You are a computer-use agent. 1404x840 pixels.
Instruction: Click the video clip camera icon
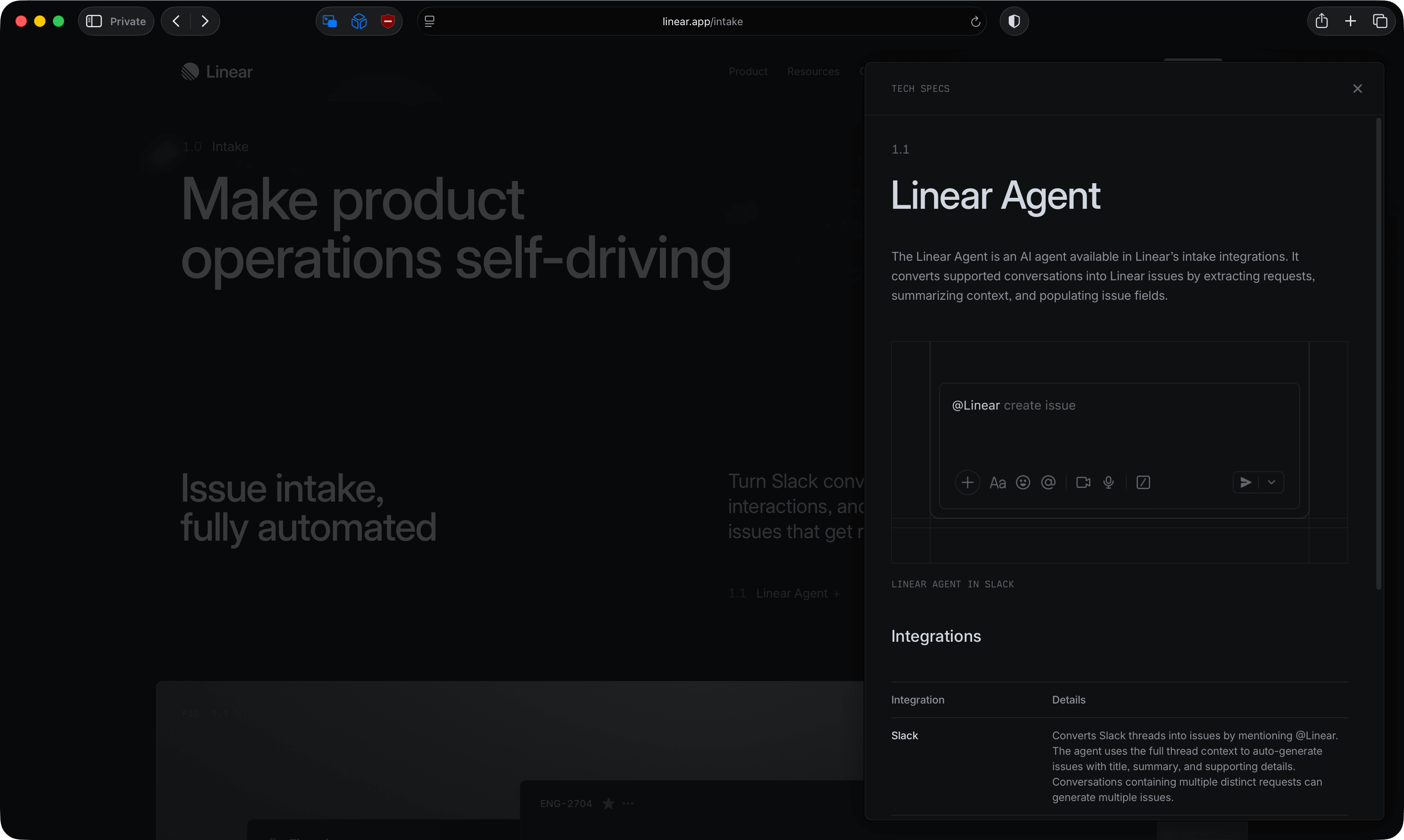point(1083,482)
